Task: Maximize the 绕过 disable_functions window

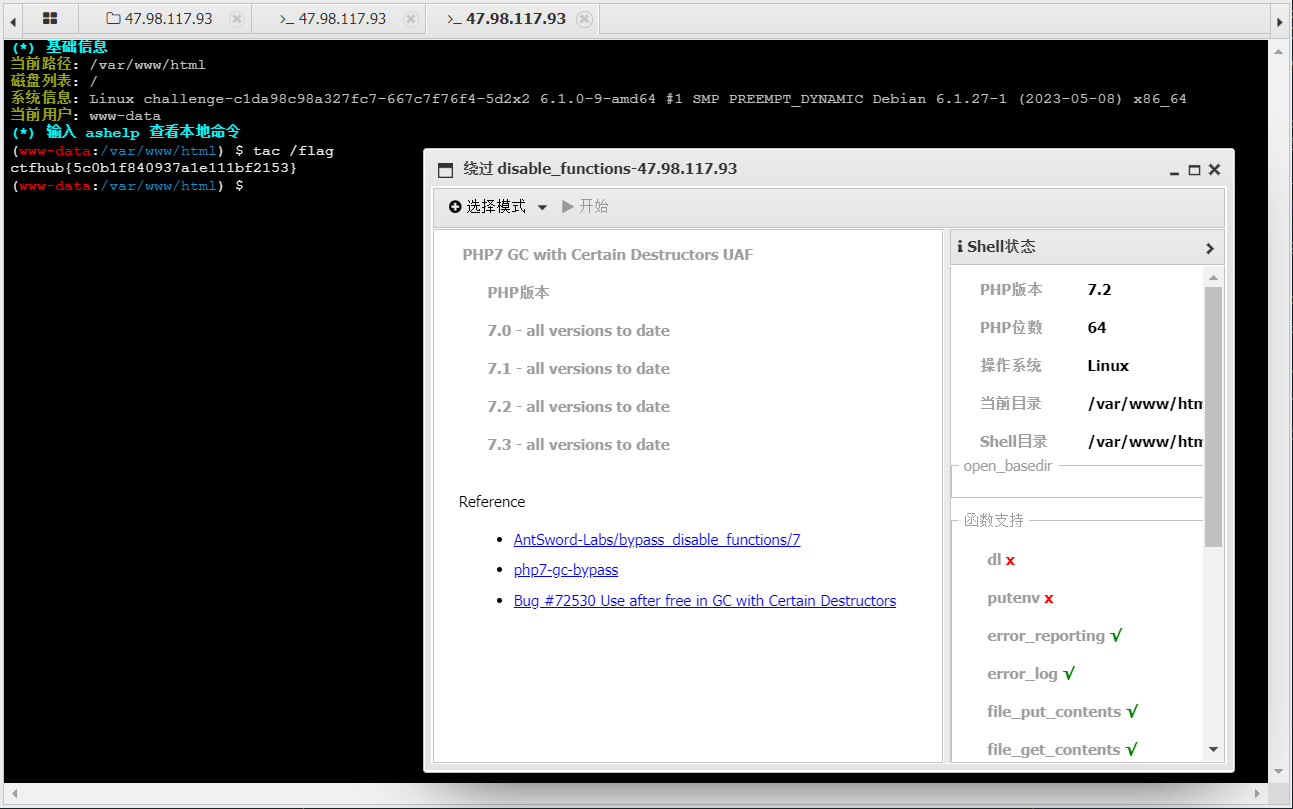Action: coord(1194,171)
